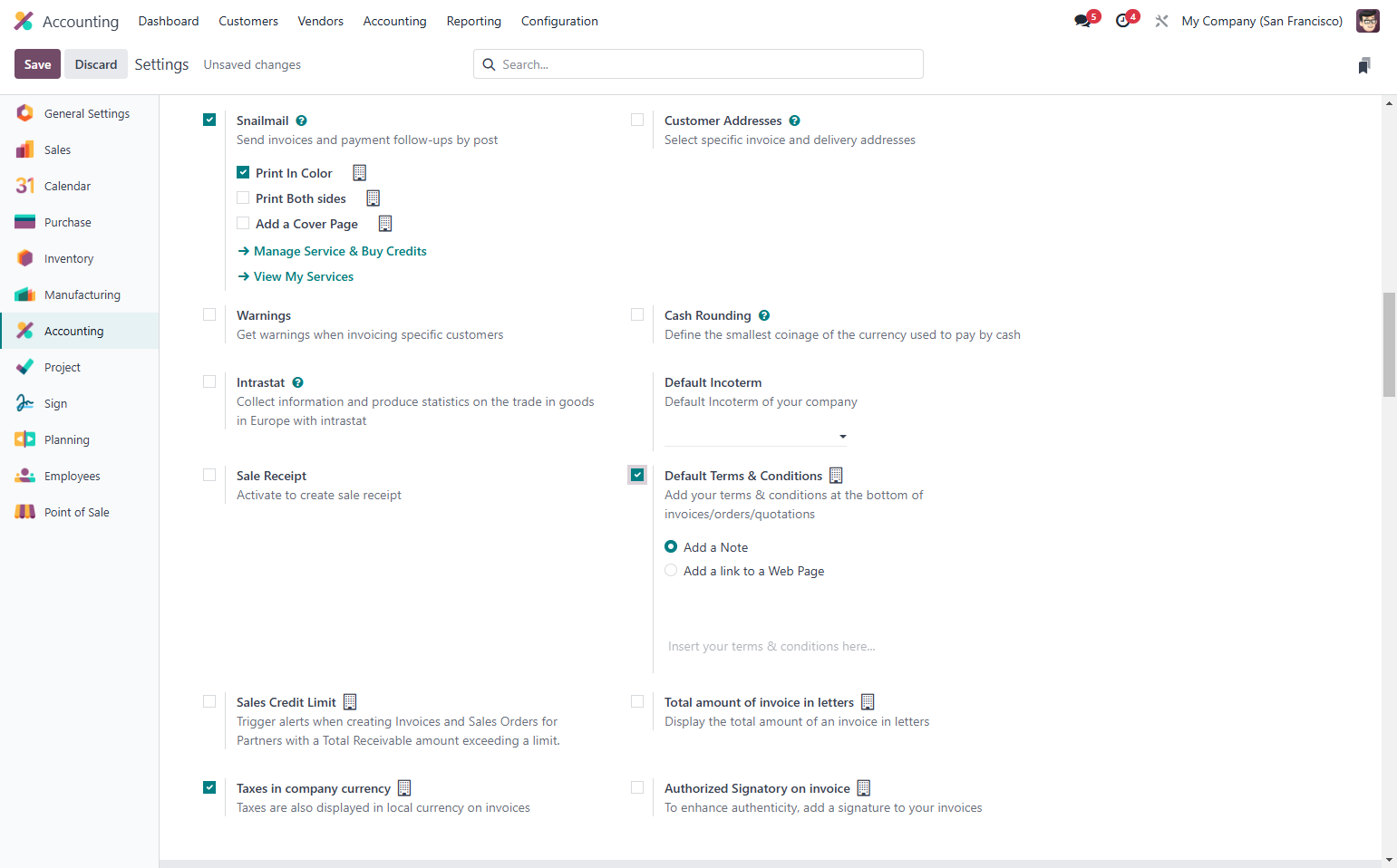The width and height of the screenshot is (1397, 868).
Task: Enable the Sale Receipt checkbox
Action: click(x=209, y=475)
